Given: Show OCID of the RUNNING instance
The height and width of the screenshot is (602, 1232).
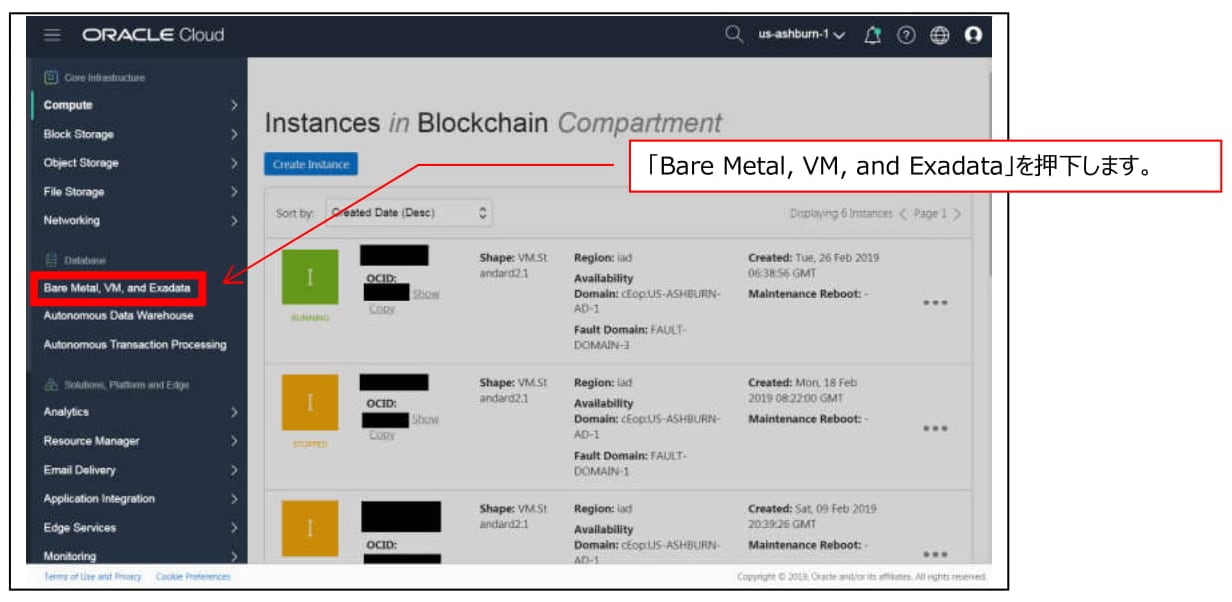Looking at the screenshot, I should pyautogui.click(x=426, y=294).
